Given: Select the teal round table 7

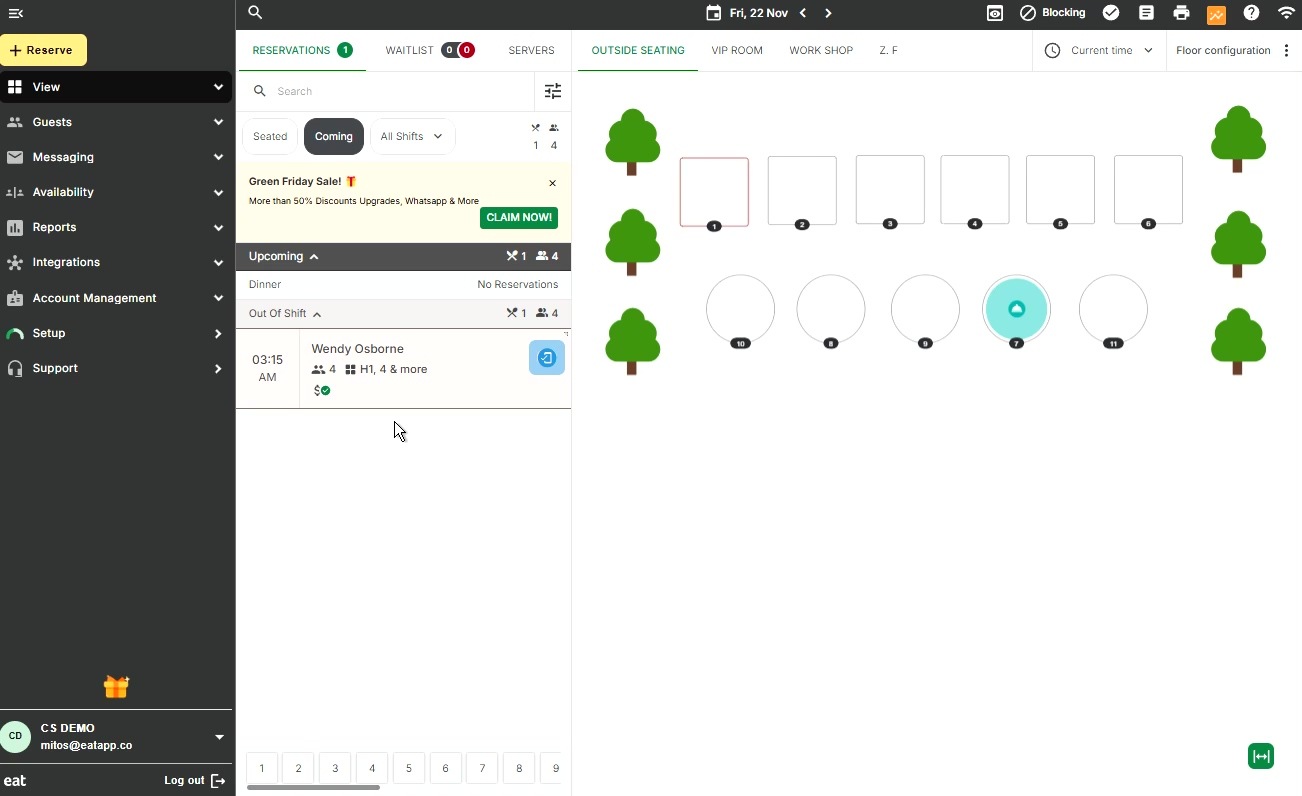Looking at the screenshot, I should 1016,310.
